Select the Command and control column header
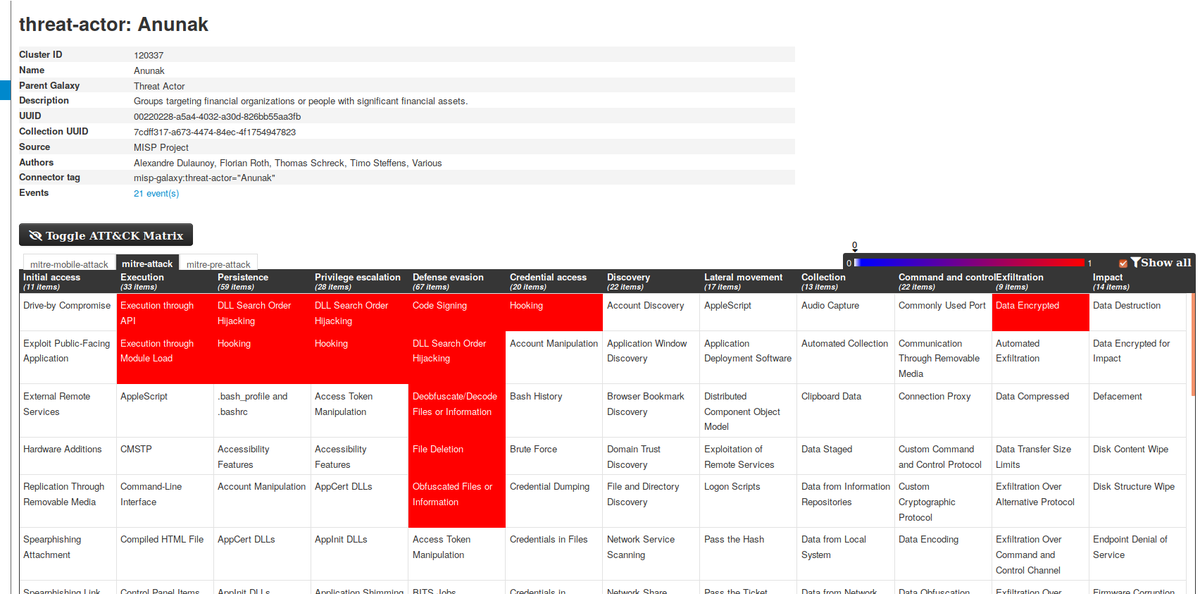Image resolution: width=1200 pixels, height=594 pixels. click(943, 282)
